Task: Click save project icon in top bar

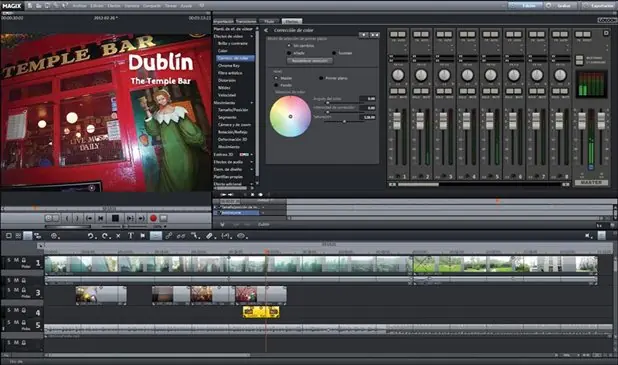Action: pyautogui.click(x=47, y=6)
